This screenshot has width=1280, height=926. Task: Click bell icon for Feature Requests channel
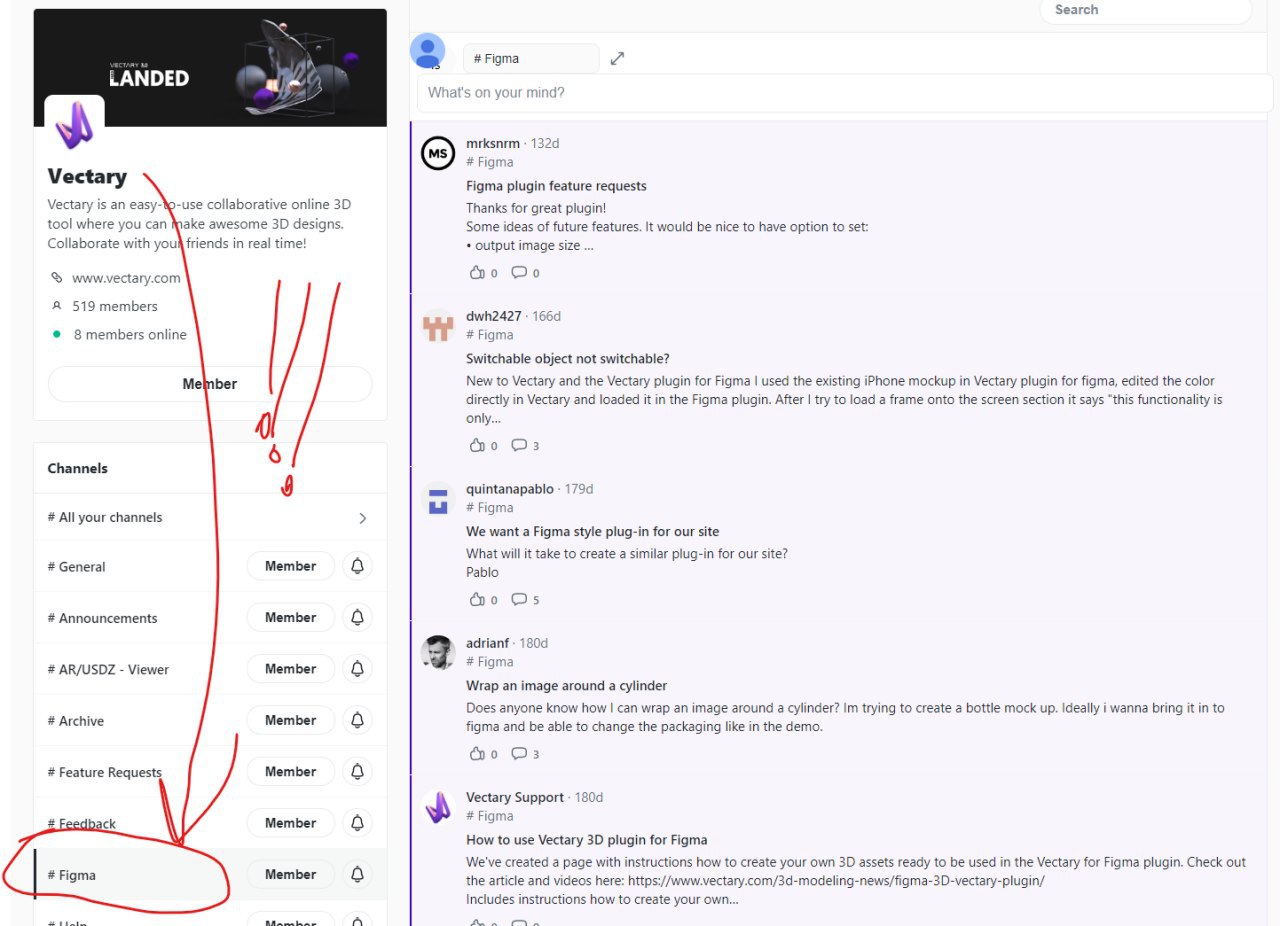[357, 771]
